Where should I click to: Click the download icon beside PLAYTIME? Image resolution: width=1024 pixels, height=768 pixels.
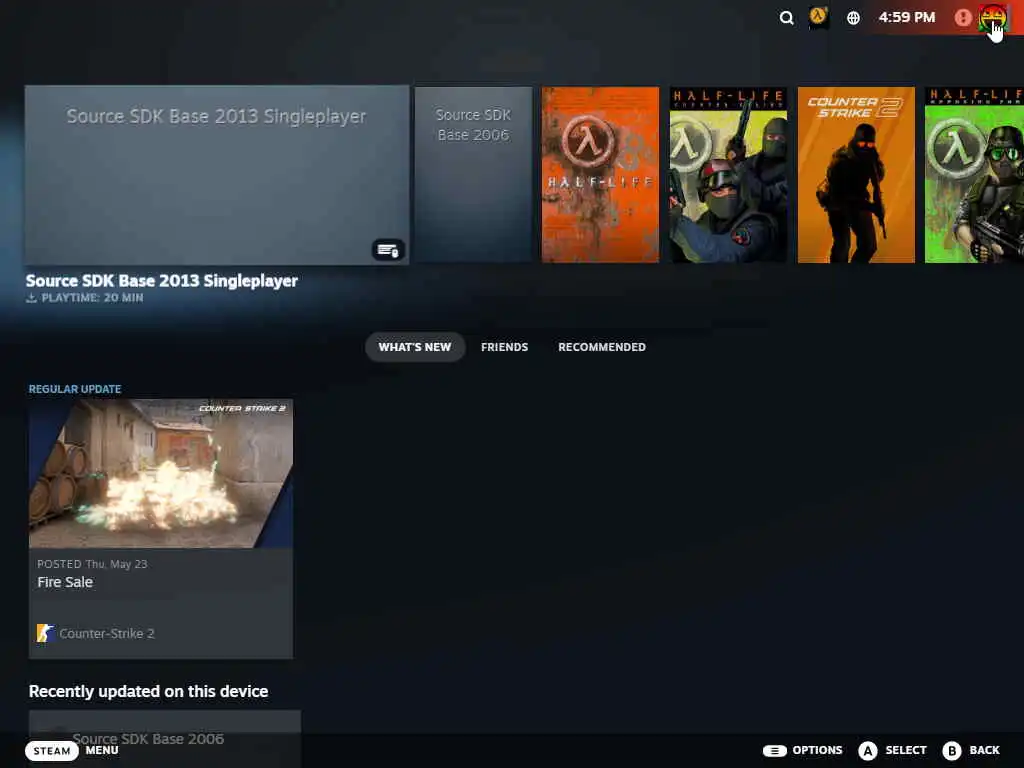click(x=31, y=298)
